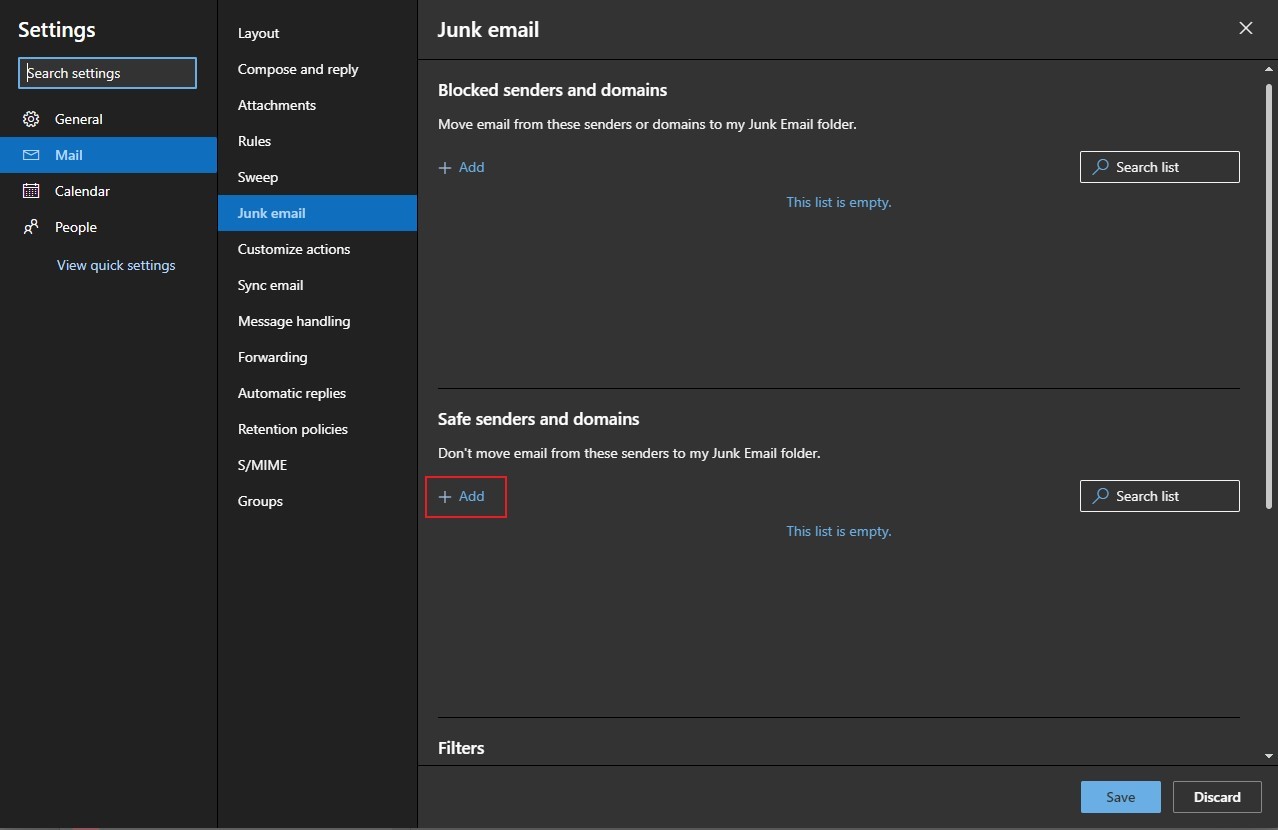Click the Calendar icon in sidebar
The width and height of the screenshot is (1278, 830).
coord(31,191)
